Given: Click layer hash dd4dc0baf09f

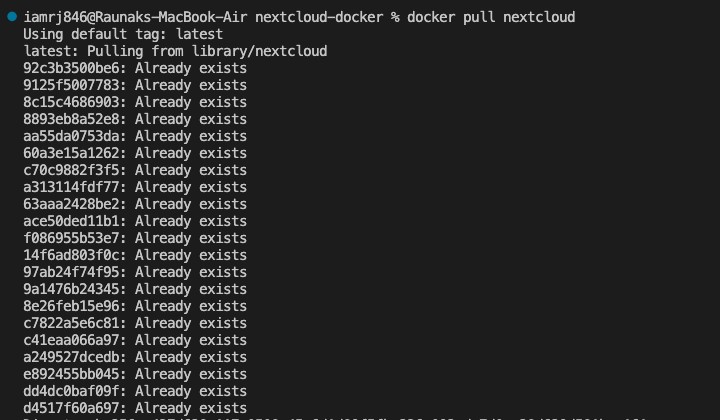Looking at the screenshot, I should [x=74, y=391].
